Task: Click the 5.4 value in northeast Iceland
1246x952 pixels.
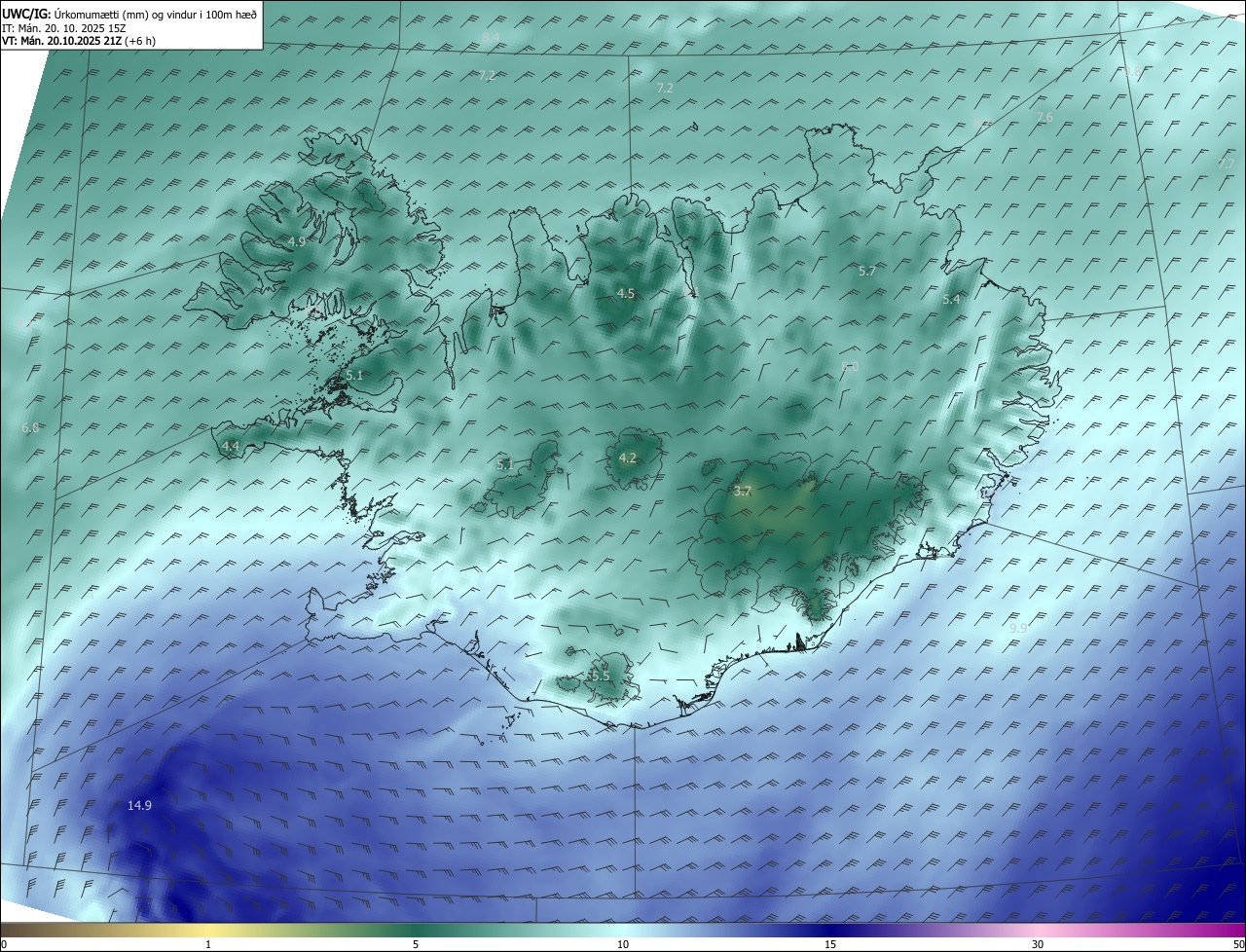Action: point(951,300)
